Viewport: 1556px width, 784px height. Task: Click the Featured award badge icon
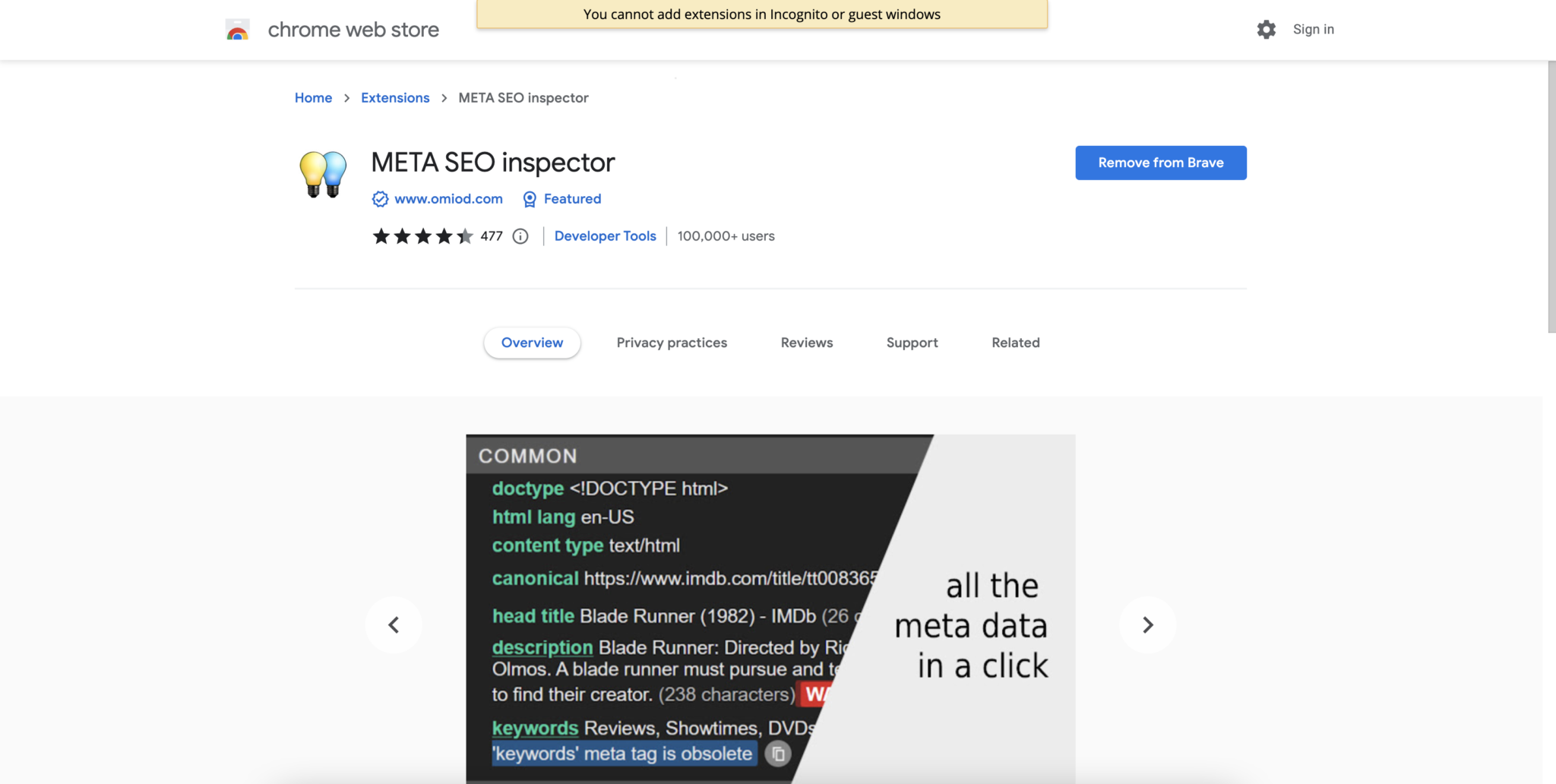530,199
